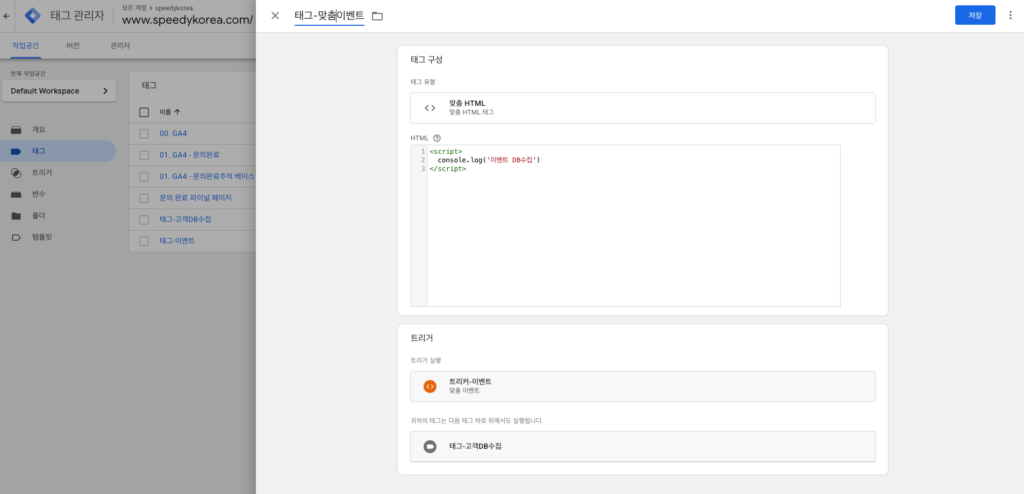
Task: Click the www.speedykorea.com container name
Action: (x=187, y=20)
